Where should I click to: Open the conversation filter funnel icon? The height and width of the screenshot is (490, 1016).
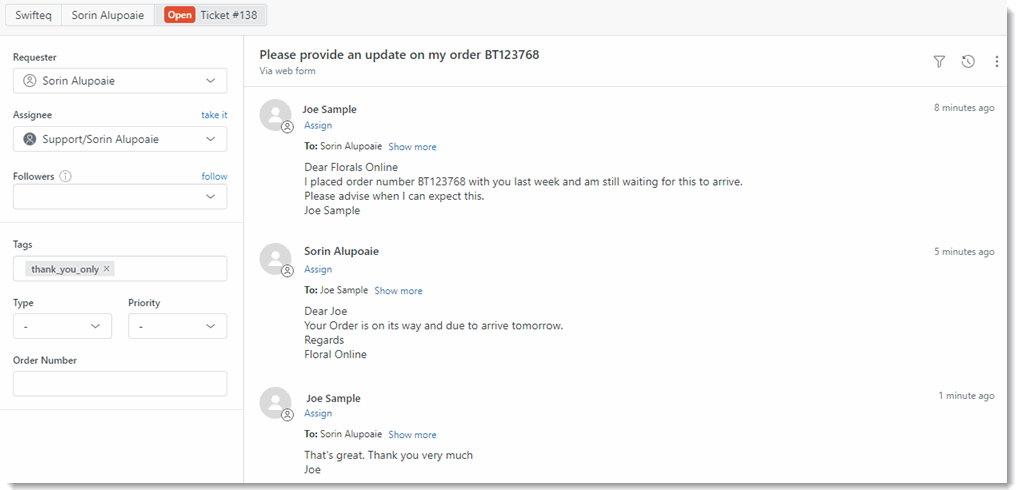(939, 62)
